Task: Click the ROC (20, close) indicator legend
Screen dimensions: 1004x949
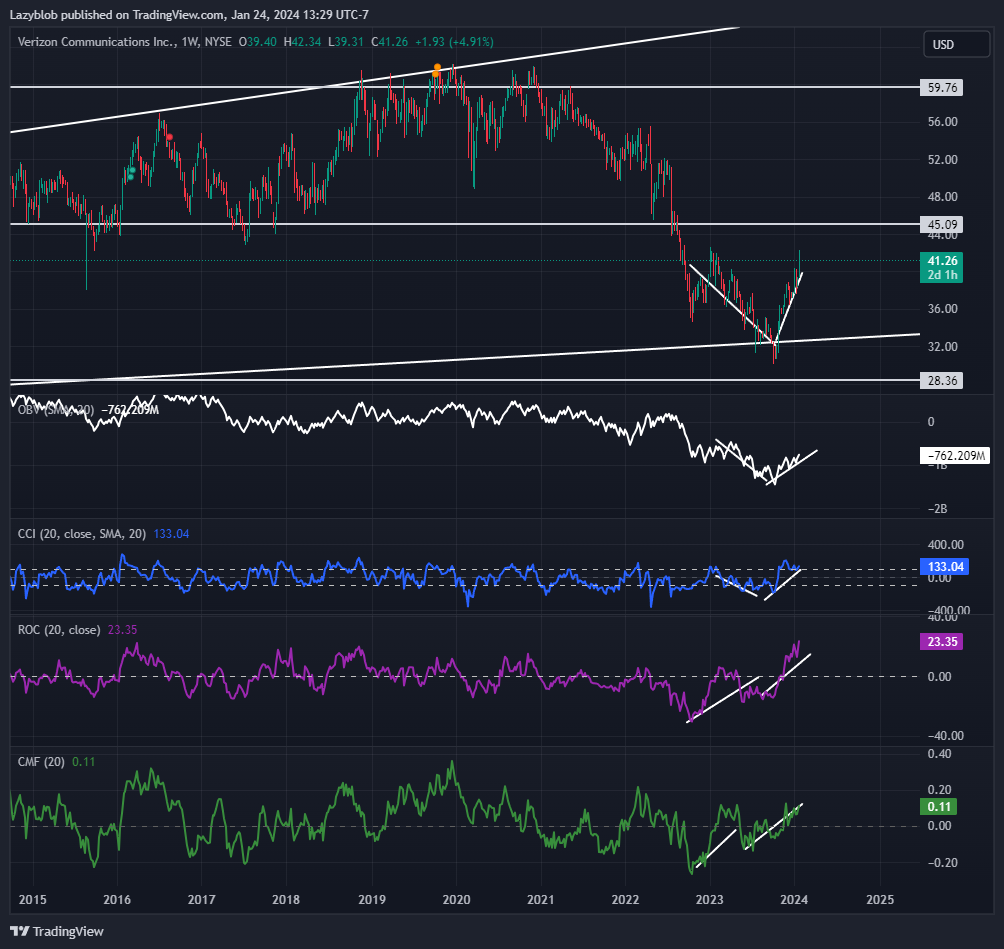Action: tap(59, 630)
